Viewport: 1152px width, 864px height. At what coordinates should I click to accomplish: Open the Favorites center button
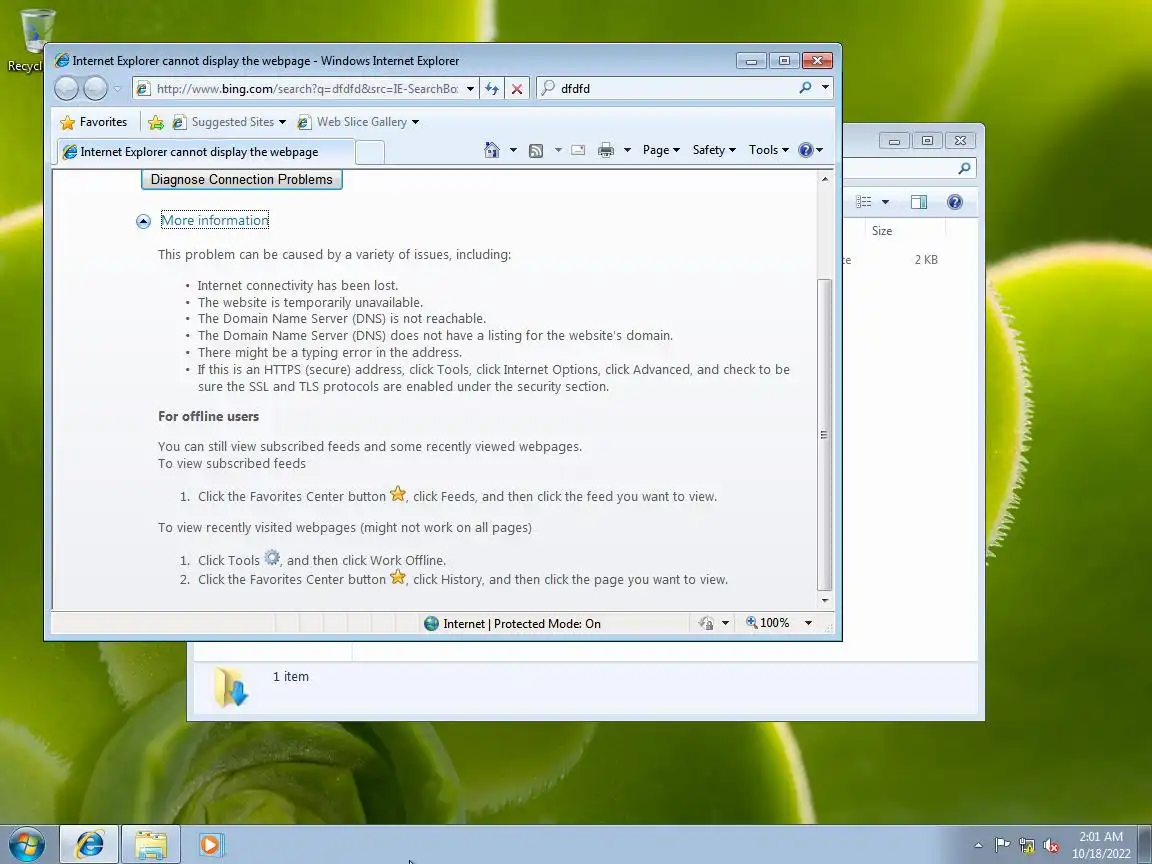(x=93, y=122)
